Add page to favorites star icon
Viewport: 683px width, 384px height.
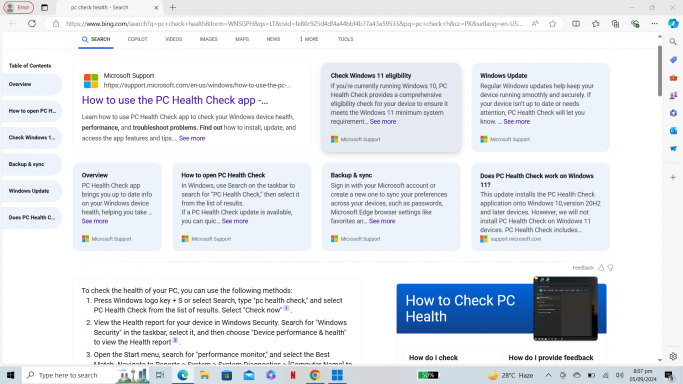(x=553, y=24)
